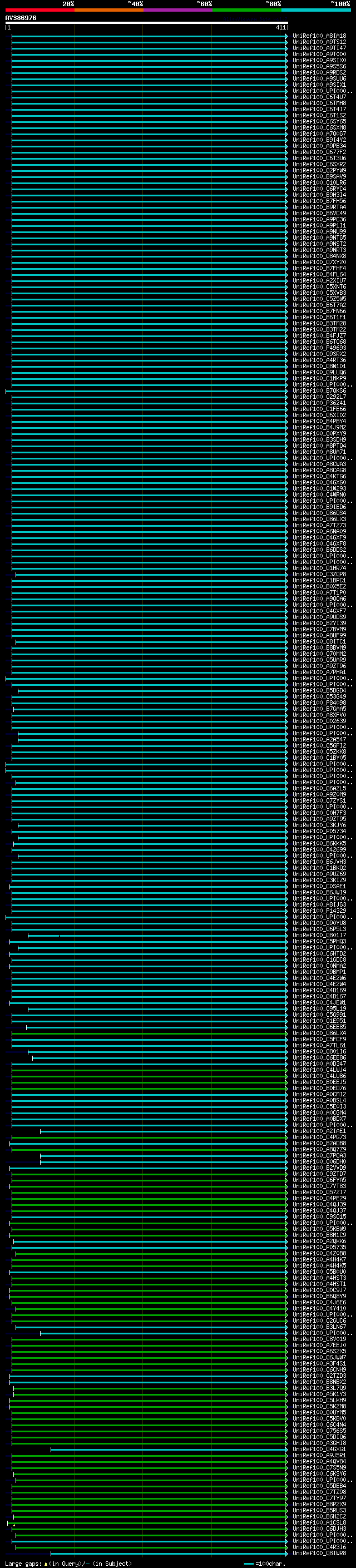Click the green arrowhead beside UniRef100_C4LWJ4
The image size is (356, 1568).
point(286,1070)
